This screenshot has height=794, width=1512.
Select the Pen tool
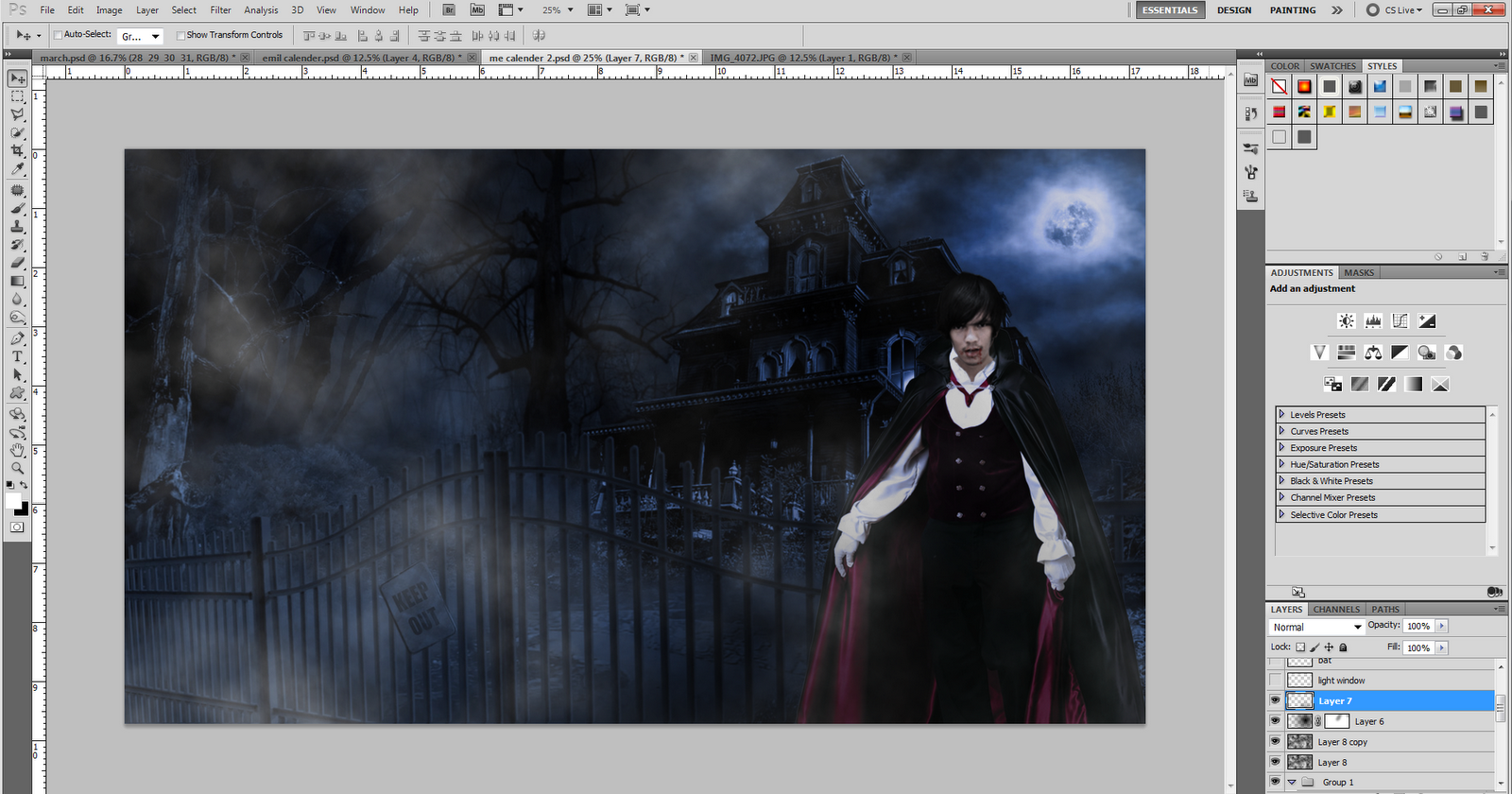[x=17, y=338]
